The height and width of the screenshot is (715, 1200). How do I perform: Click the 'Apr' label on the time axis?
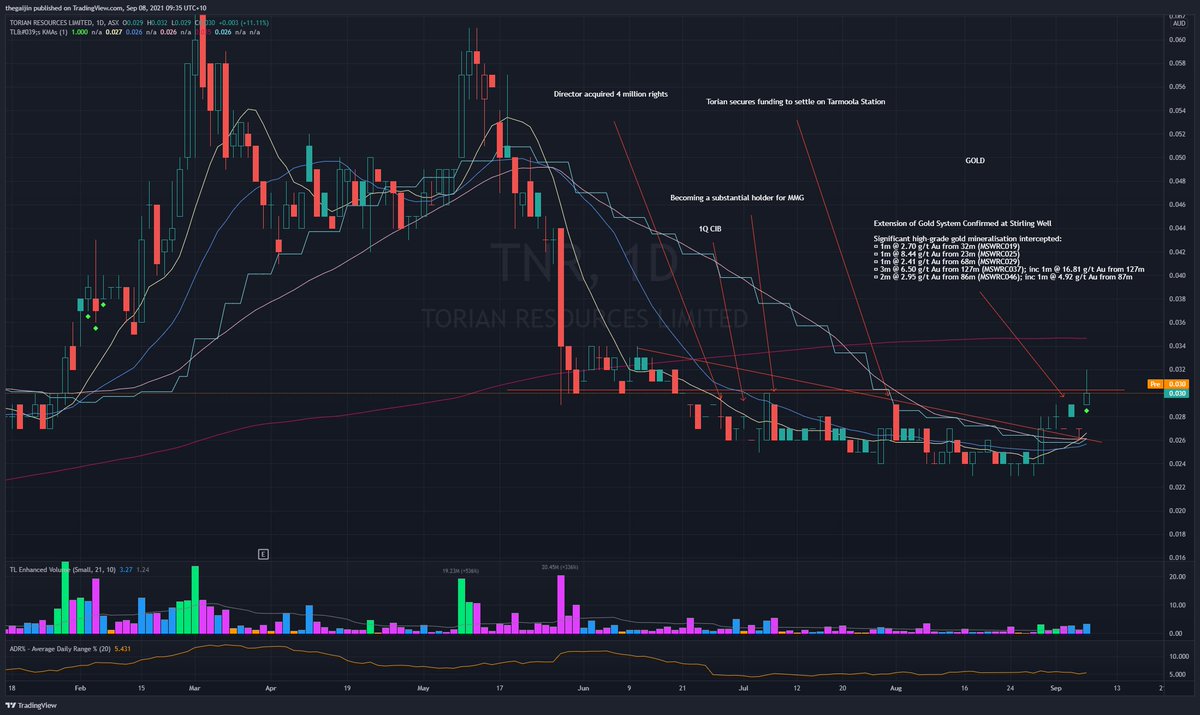click(271, 689)
